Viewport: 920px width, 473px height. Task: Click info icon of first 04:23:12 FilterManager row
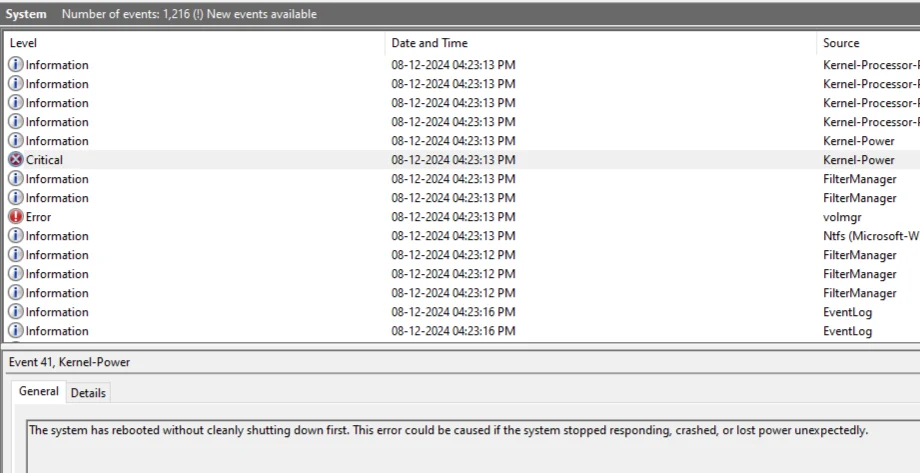pos(16,255)
